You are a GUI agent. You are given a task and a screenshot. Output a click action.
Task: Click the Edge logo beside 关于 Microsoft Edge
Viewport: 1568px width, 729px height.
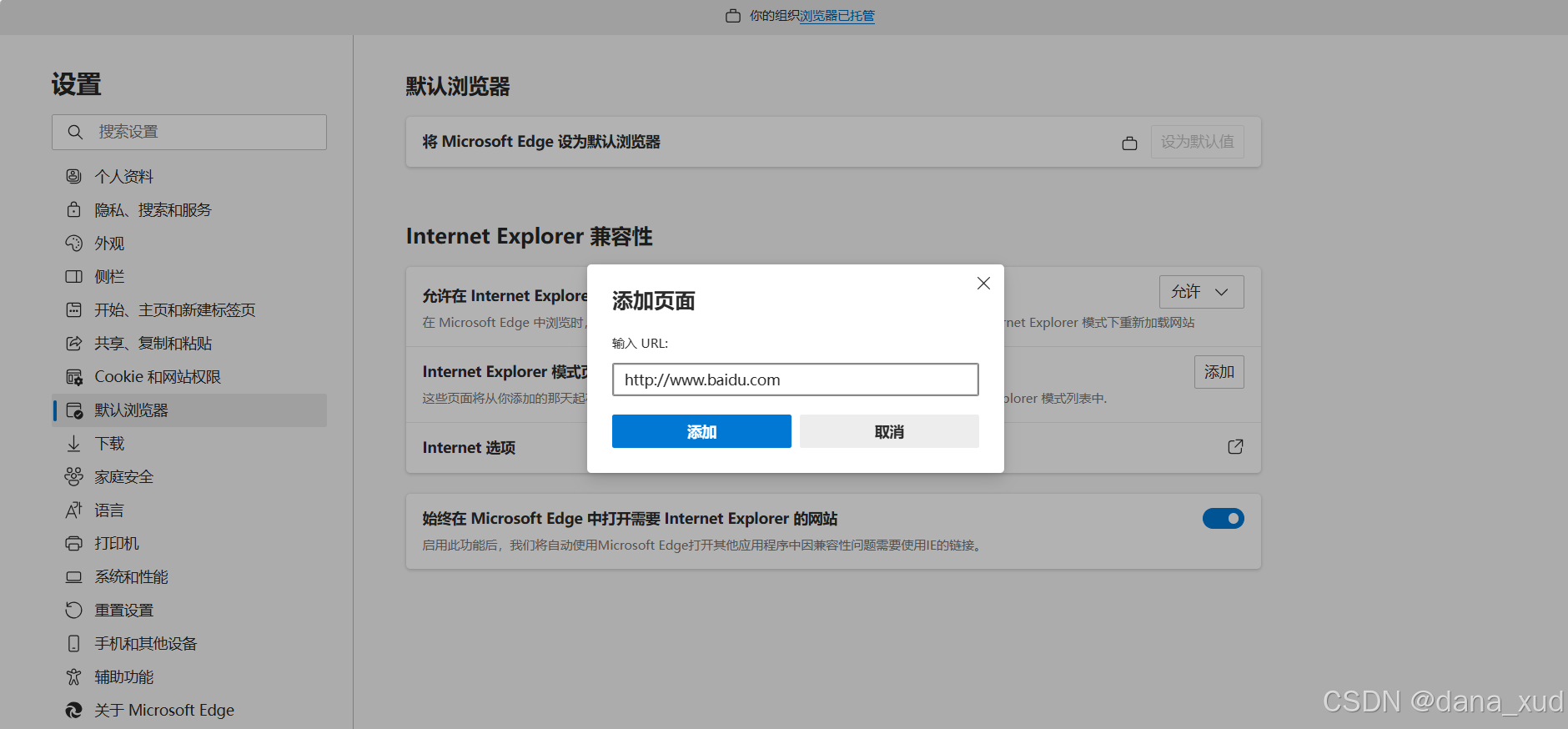pyautogui.click(x=74, y=710)
